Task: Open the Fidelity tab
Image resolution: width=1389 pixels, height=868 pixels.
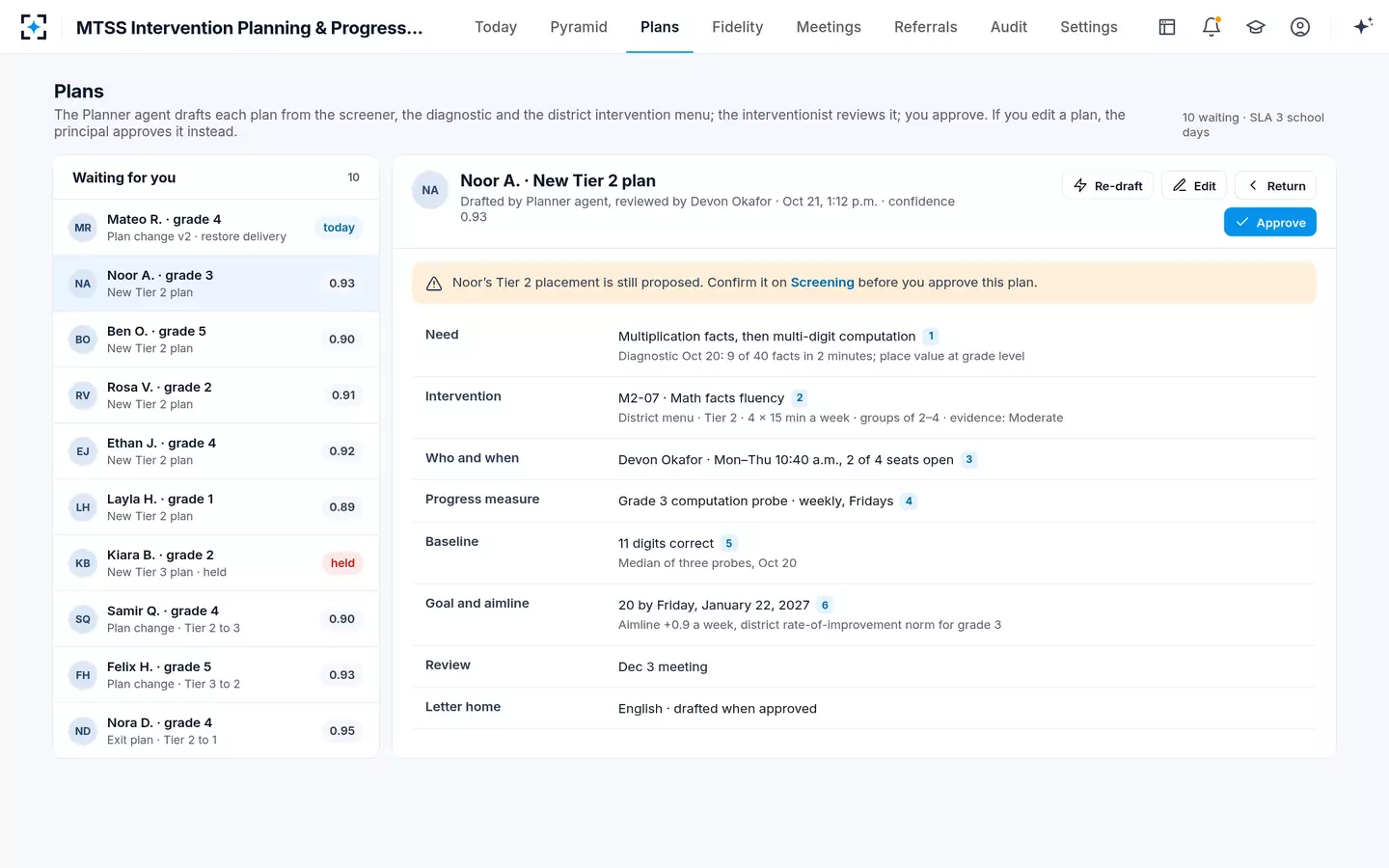Action: 738,27
